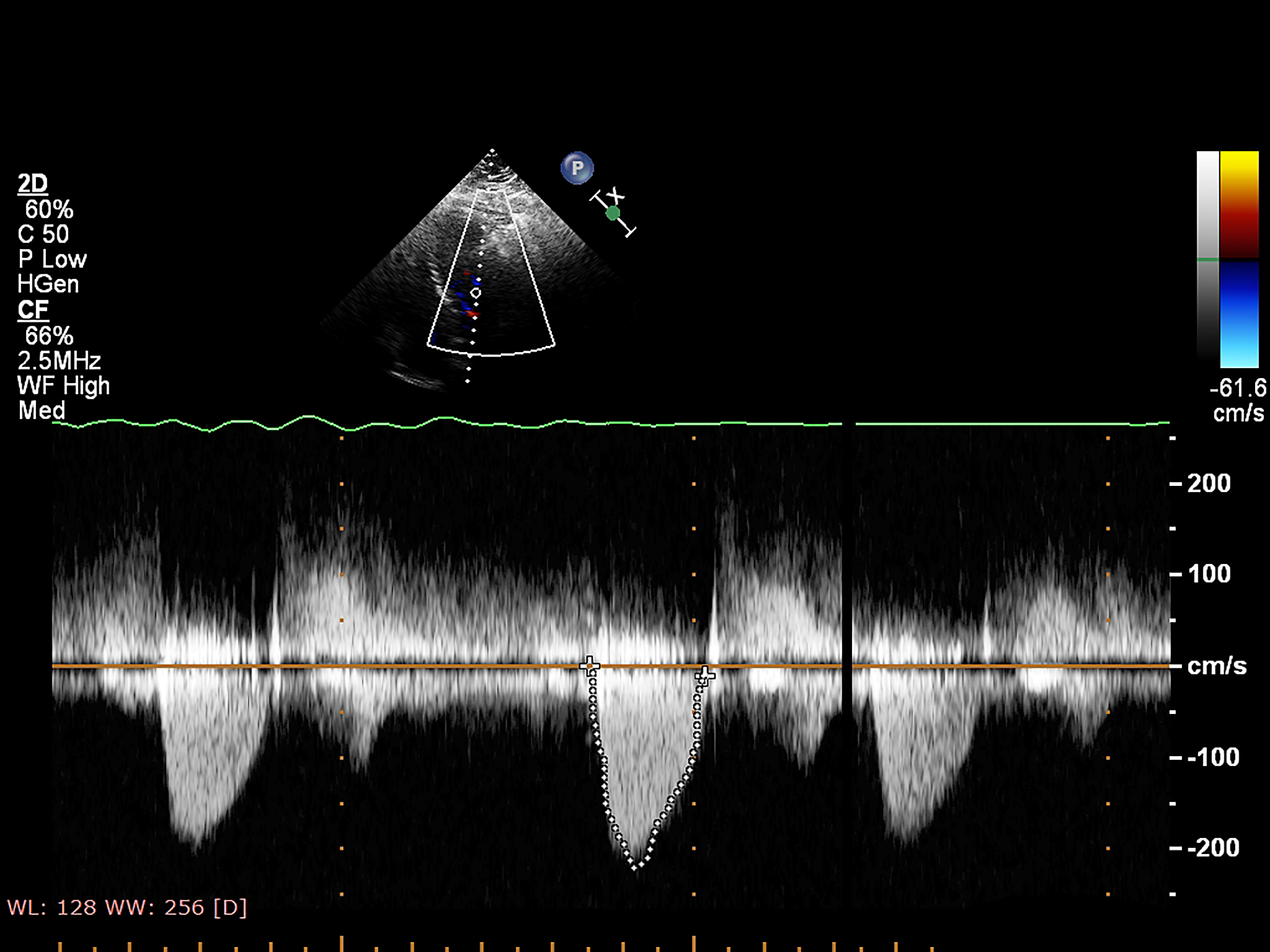1270x952 pixels.
Task: Click the green probe orientation dot
Action: (x=613, y=213)
